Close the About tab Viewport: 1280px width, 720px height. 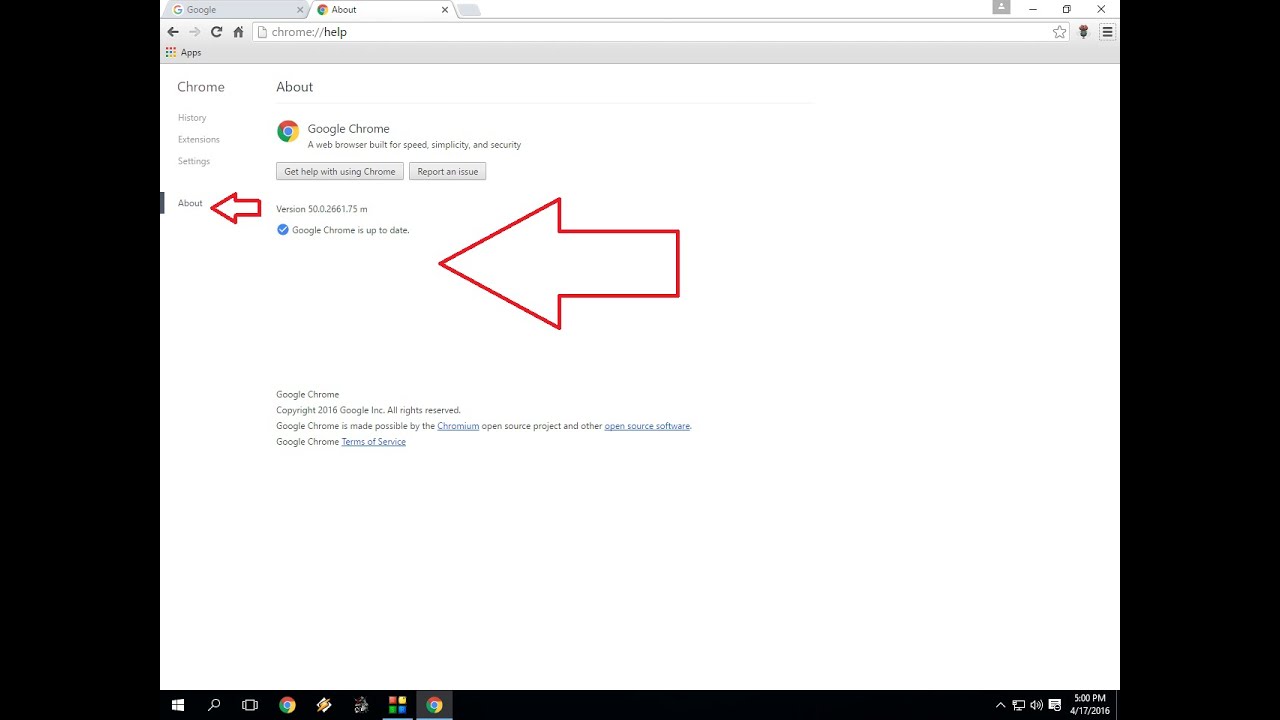point(444,9)
